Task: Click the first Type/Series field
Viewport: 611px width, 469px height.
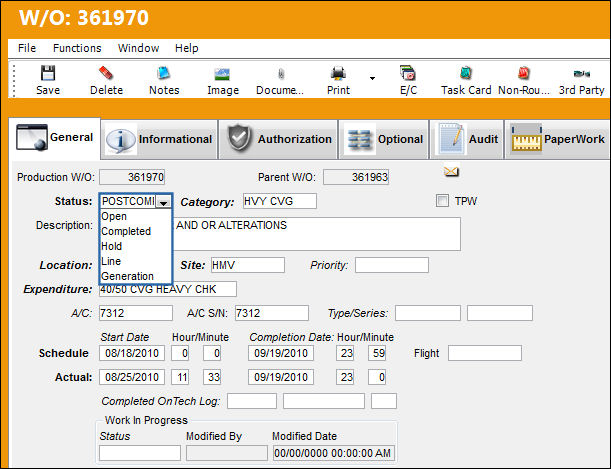Action: coord(428,313)
